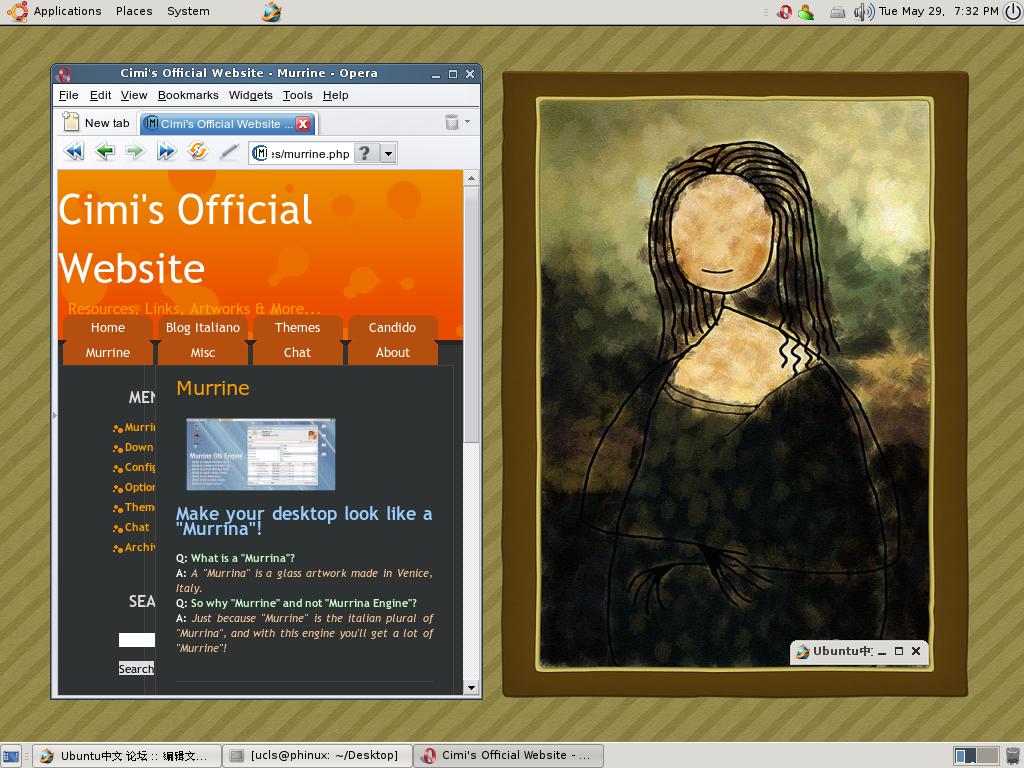Open the File menu
The width and height of the screenshot is (1024, 768).
(69, 95)
